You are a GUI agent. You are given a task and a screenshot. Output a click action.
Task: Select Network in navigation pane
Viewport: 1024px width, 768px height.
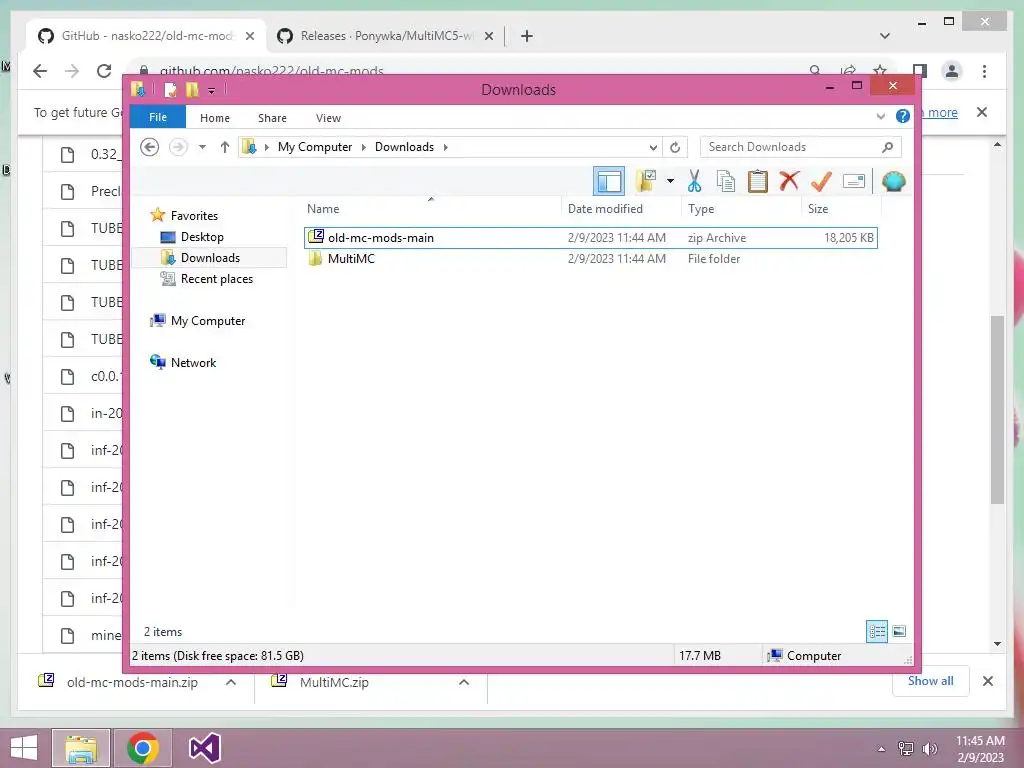click(193, 362)
